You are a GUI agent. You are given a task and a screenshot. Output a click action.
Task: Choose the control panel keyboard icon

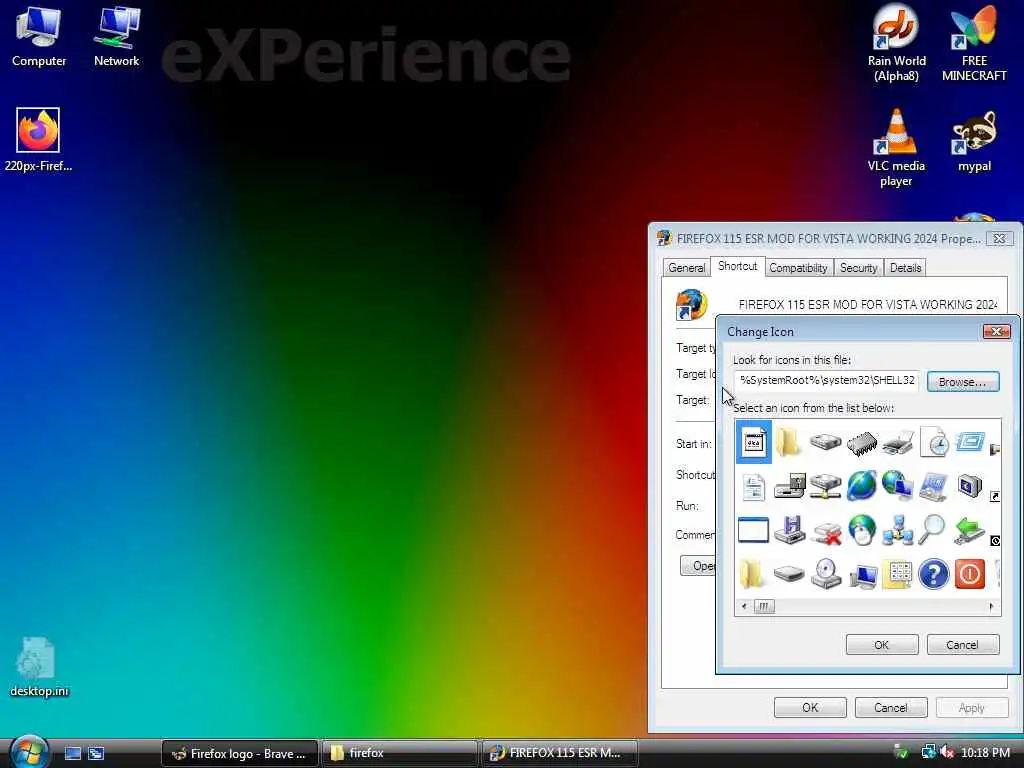click(933, 487)
